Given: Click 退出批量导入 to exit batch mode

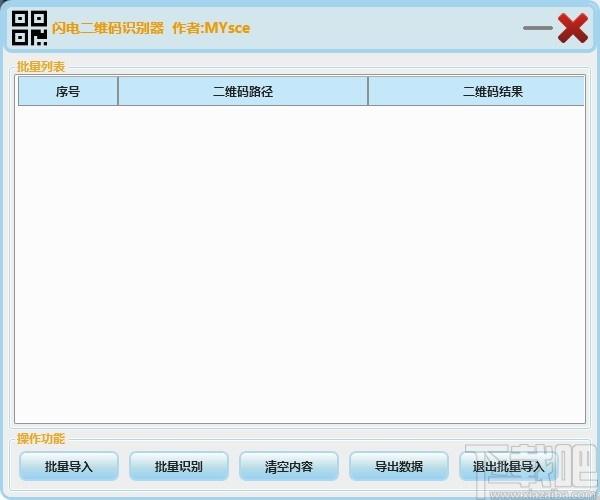Looking at the screenshot, I should pyautogui.click(x=509, y=466).
